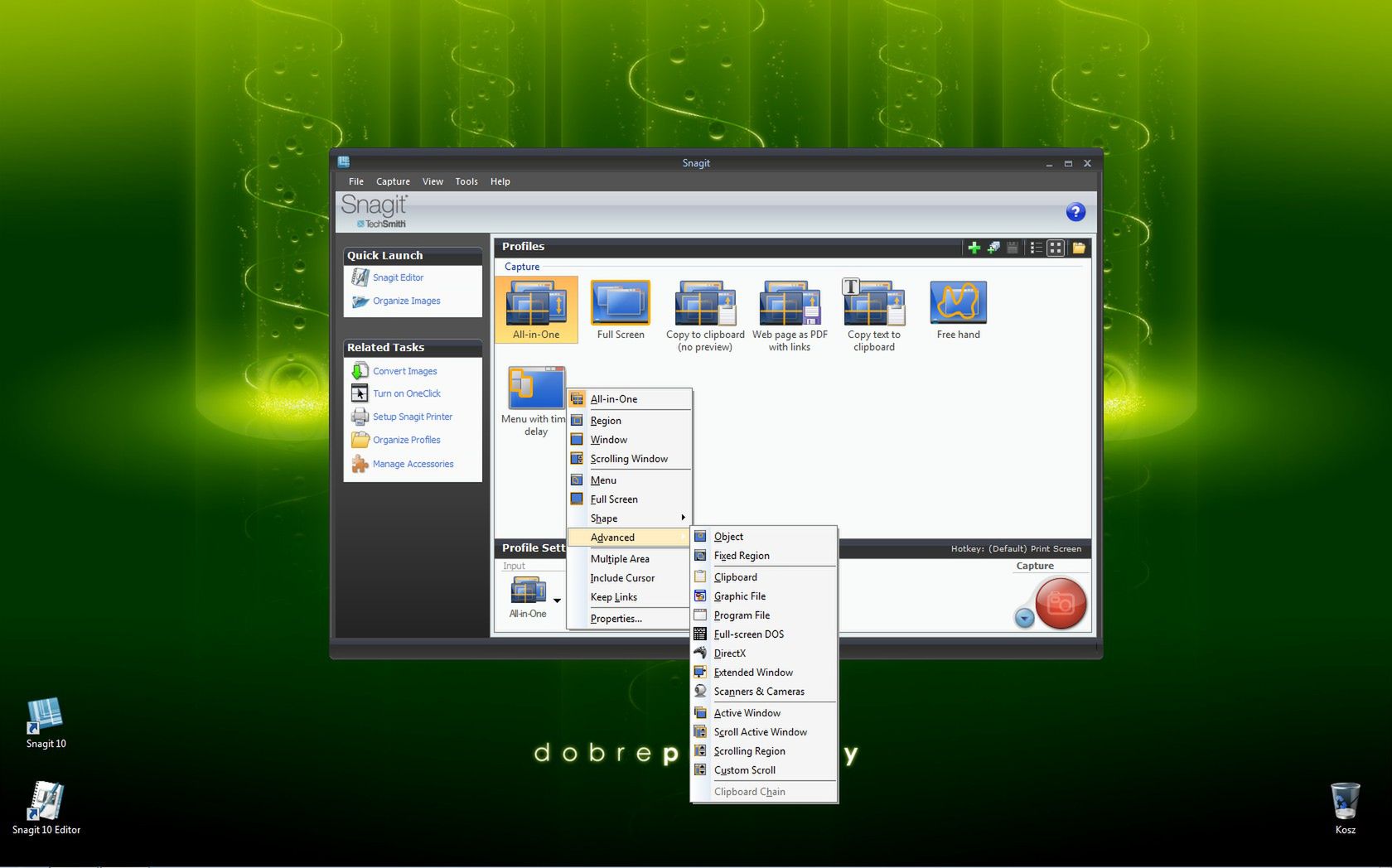Toggle Include Cursor option
Viewport: 1392px width, 868px height.
pyautogui.click(x=630, y=578)
